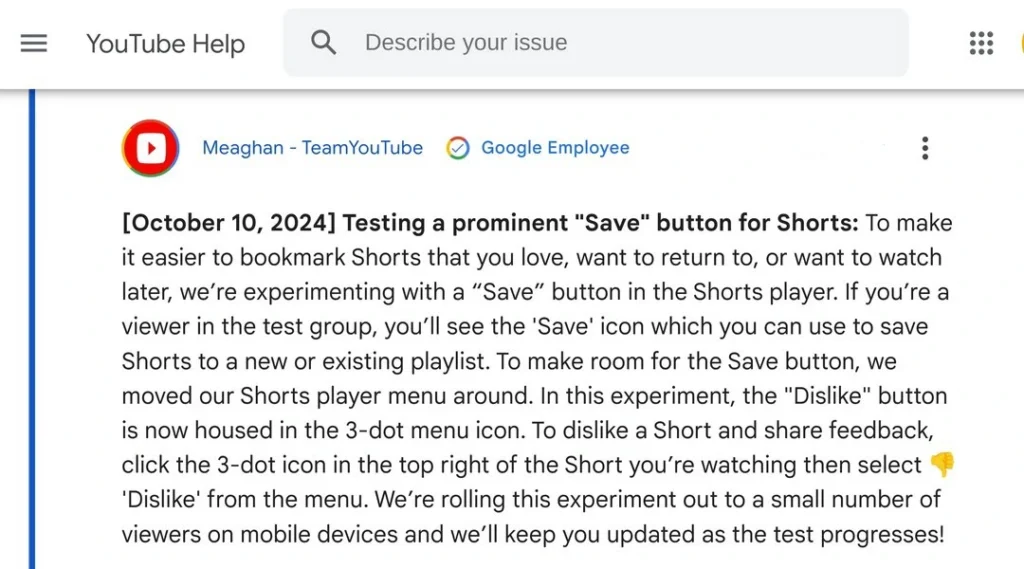
Task: Click the YouTube Help title
Action: [x=165, y=44]
